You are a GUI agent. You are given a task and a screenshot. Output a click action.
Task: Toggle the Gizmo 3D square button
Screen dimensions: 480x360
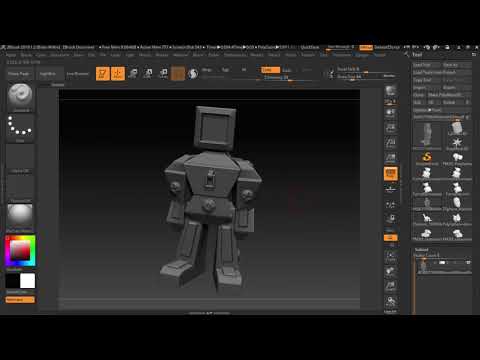pyautogui.click(x=178, y=74)
